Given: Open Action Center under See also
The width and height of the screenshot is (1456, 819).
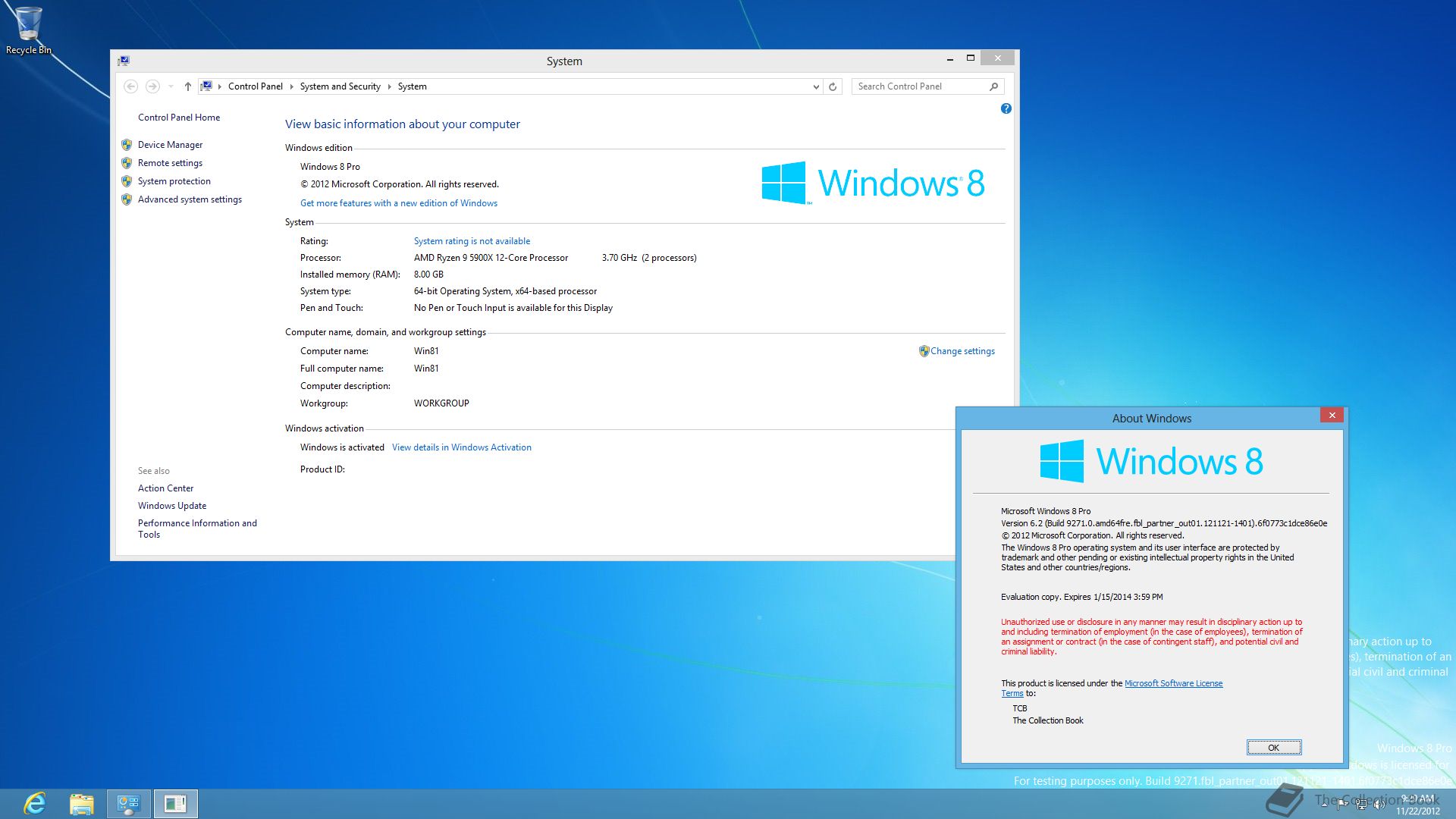Looking at the screenshot, I should tap(165, 488).
